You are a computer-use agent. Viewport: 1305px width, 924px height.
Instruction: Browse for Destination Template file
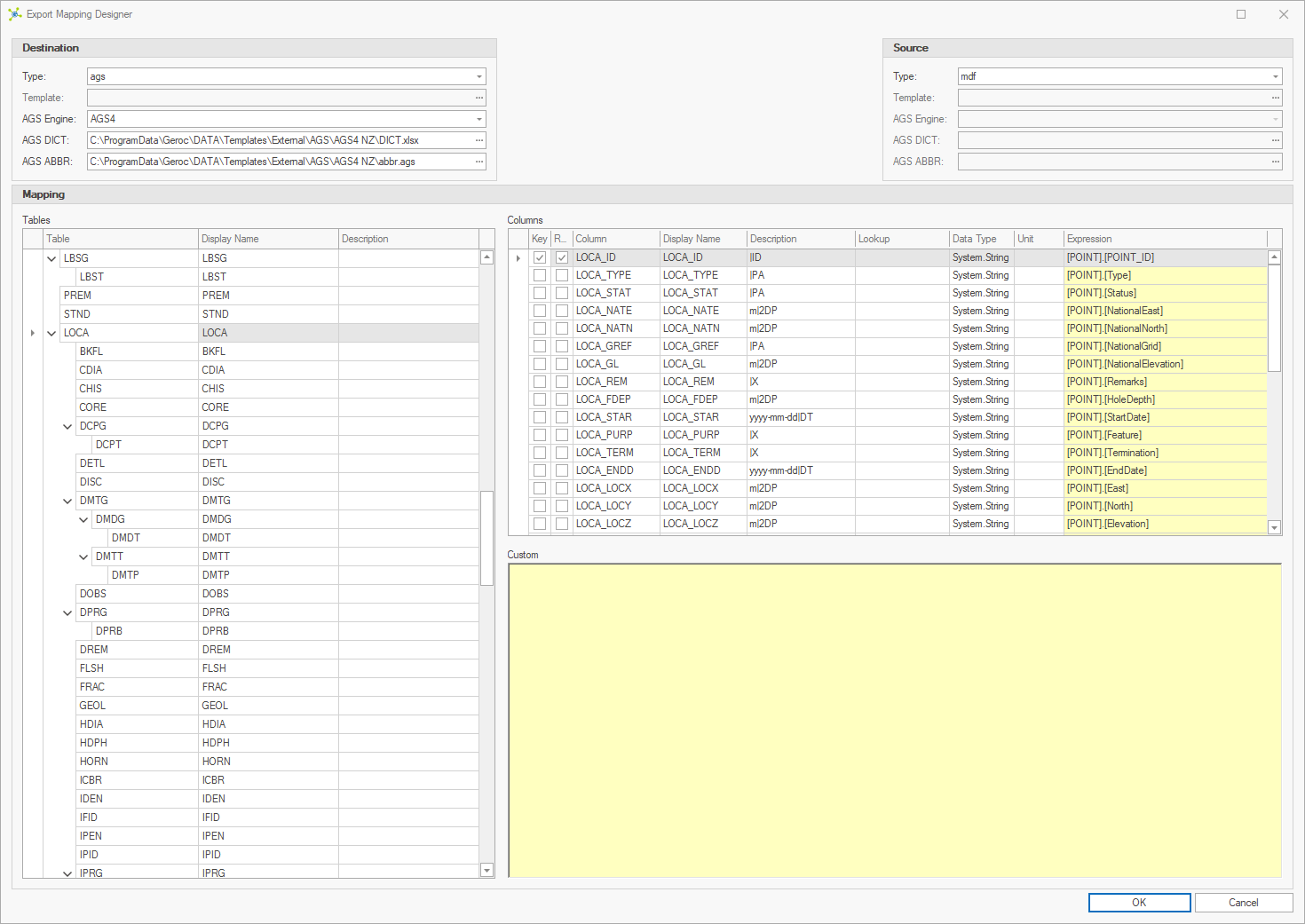coord(479,98)
